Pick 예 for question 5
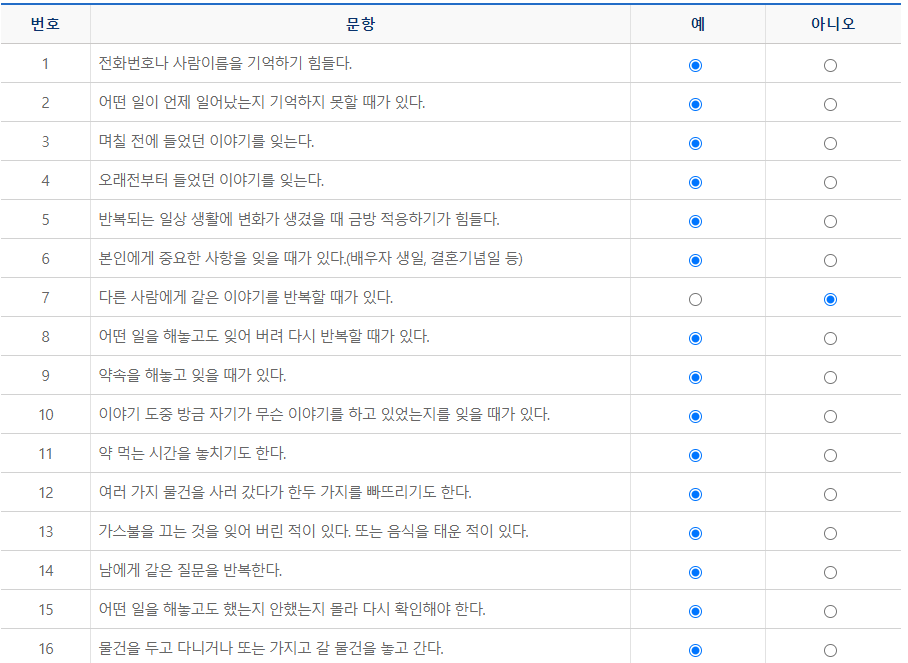Image resolution: width=908 pixels, height=663 pixels. point(695,221)
